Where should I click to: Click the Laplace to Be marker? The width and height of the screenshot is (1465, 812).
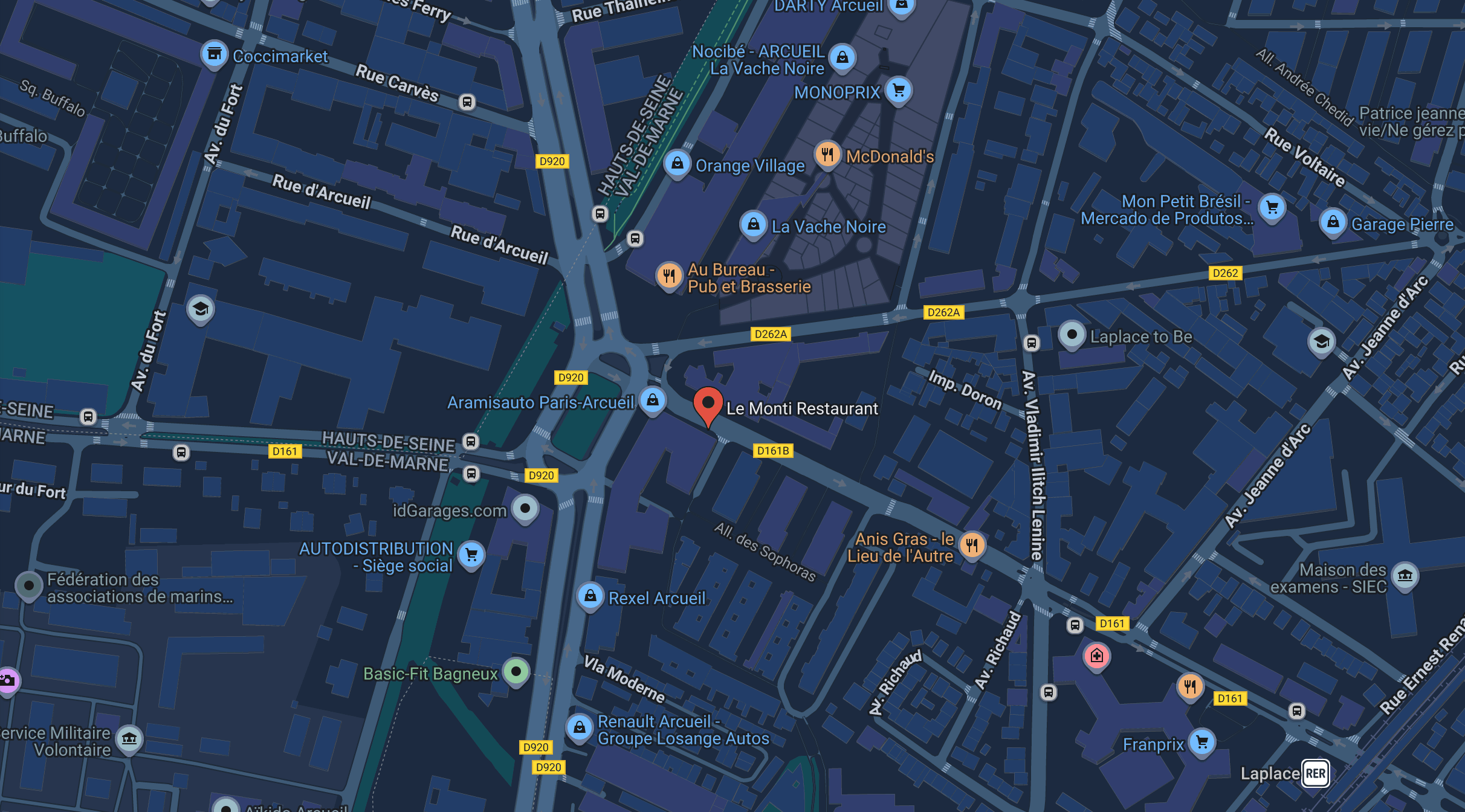tap(1072, 335)
